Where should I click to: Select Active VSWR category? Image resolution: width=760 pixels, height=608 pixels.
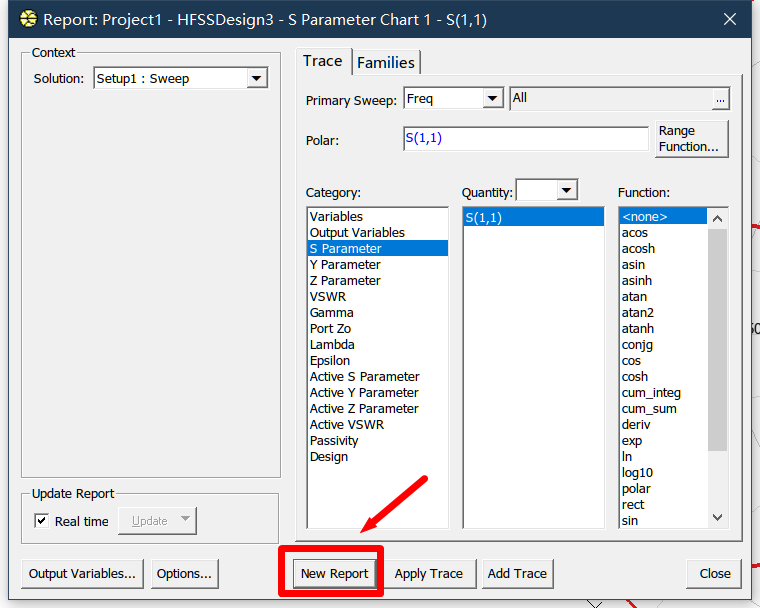(378, 424)
